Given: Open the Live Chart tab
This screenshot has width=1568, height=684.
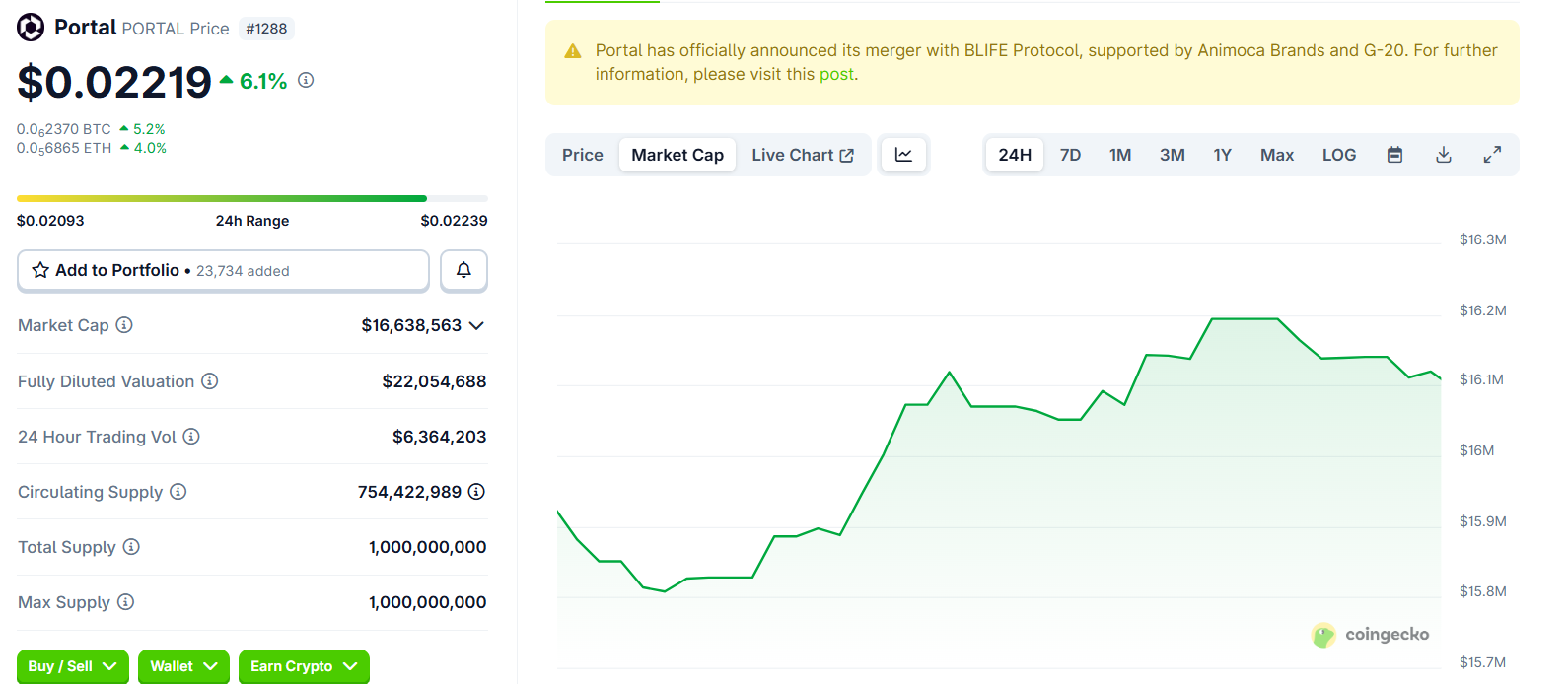Looking at the screenshot, I should click(x=802, y=155).
